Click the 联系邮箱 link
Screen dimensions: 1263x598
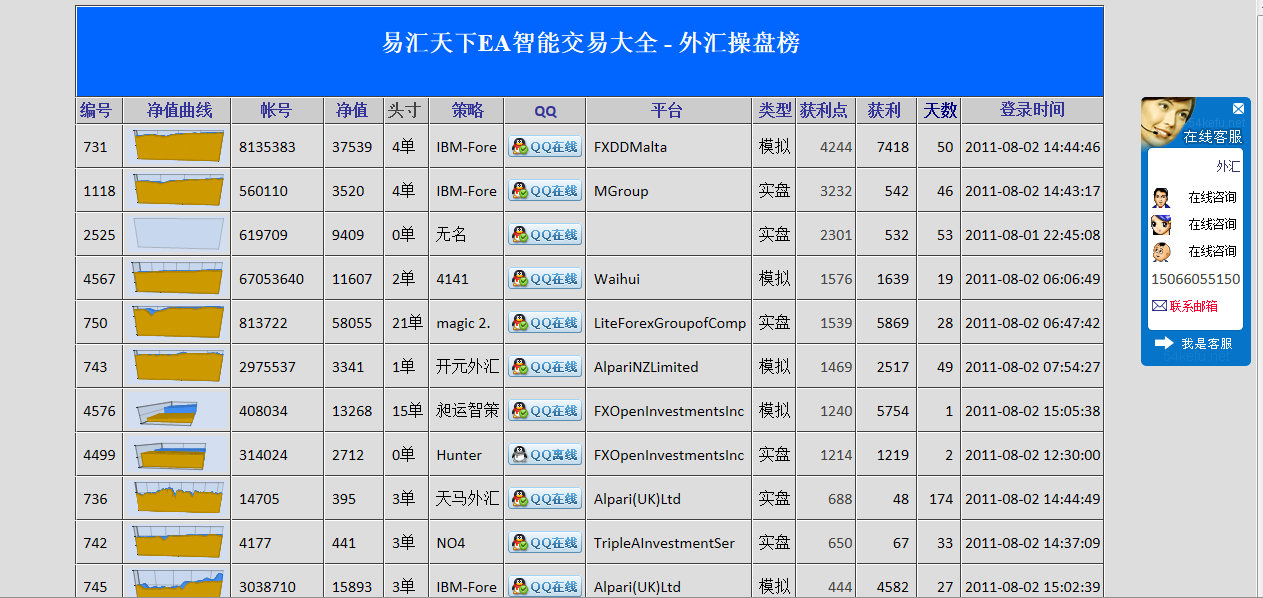click(x=1194, y=306)
